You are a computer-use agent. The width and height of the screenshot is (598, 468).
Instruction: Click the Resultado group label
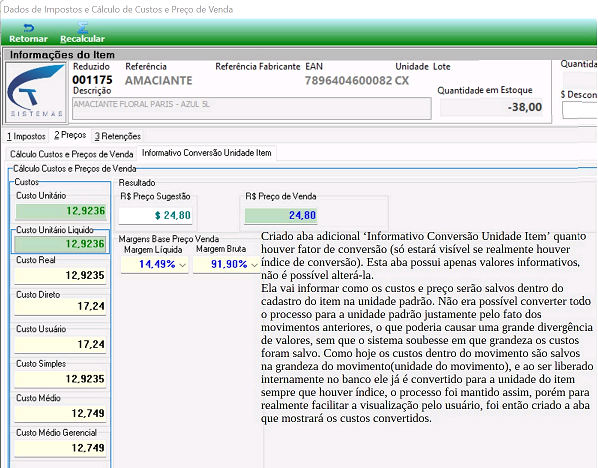pyautogui.click(x=137, y=183)
